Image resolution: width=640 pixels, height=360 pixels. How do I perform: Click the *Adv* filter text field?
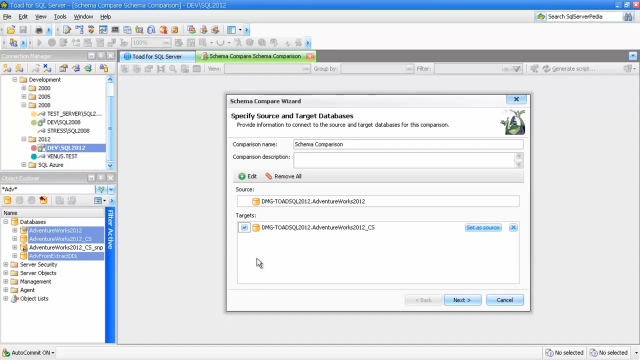point(48,189)
